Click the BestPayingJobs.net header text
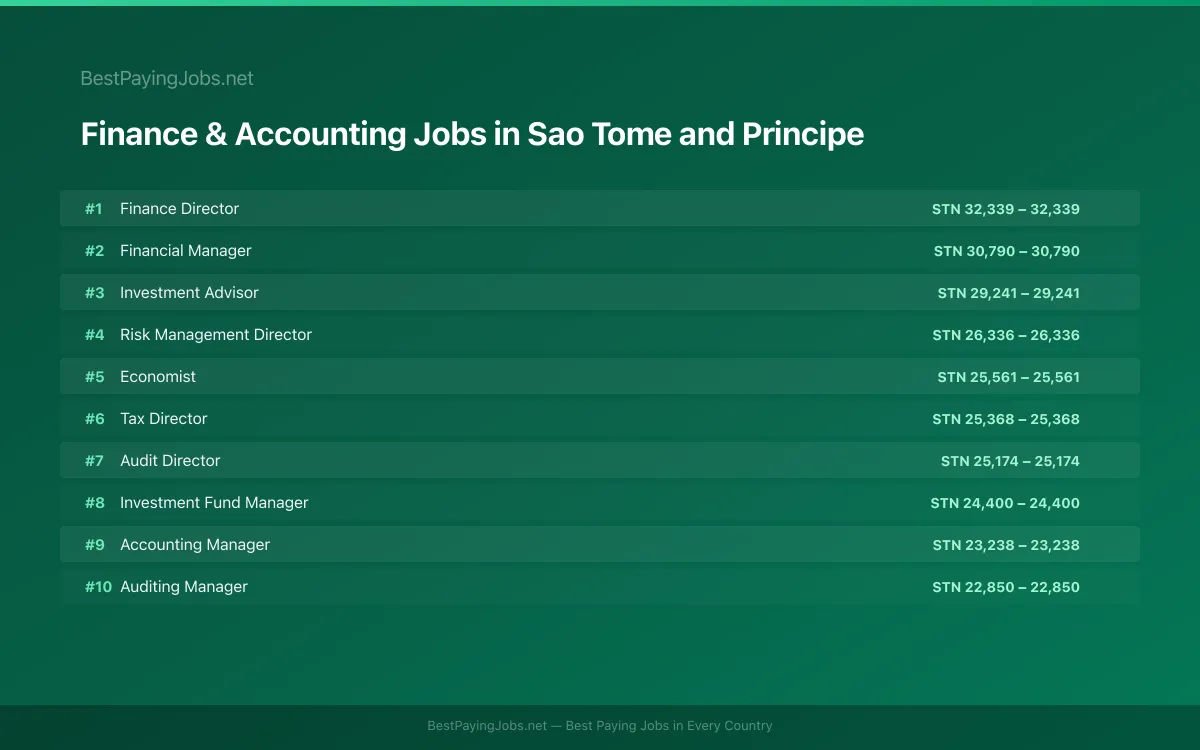The width and height of the screenshot is (1200, 750). 167,78
